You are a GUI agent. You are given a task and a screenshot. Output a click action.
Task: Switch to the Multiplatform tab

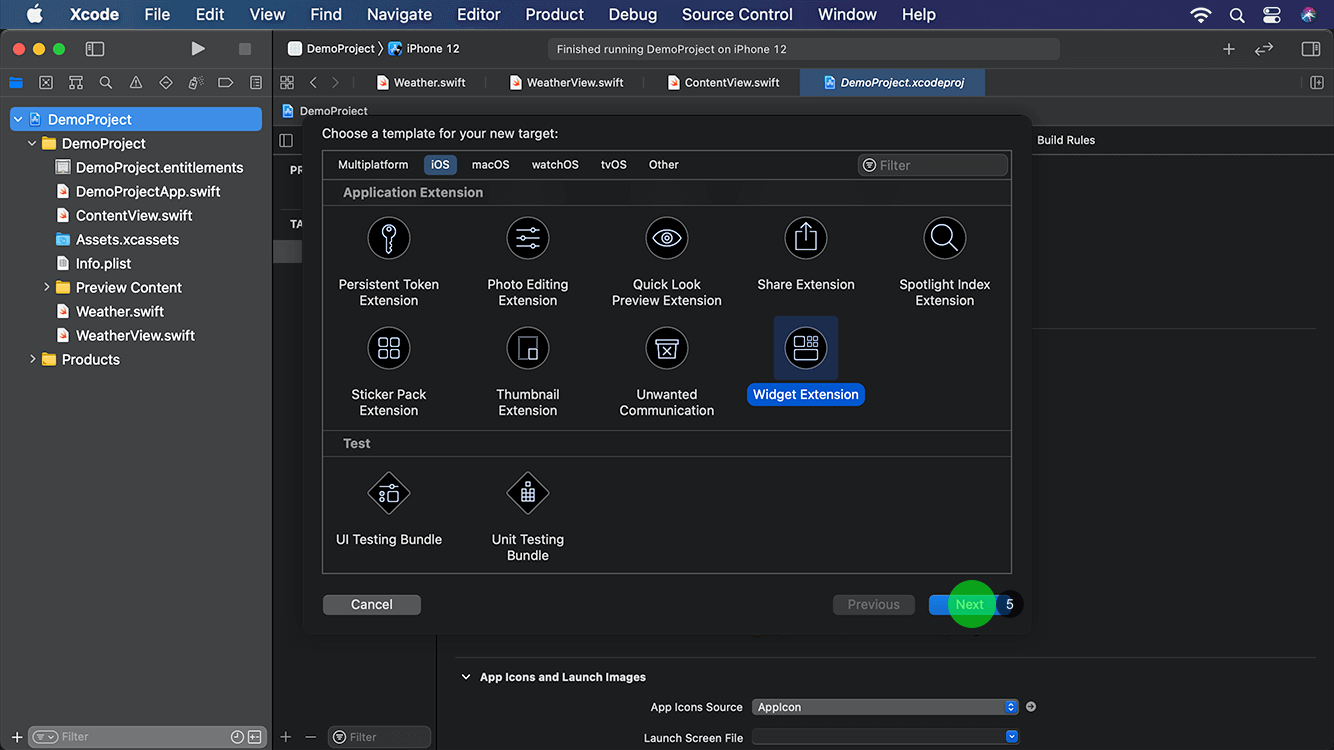pyautogui.click(x=373, y=165)
